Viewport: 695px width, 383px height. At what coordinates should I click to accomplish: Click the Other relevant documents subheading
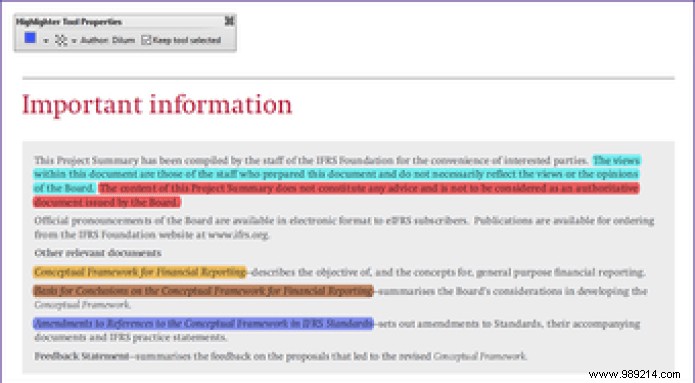point(98,253)
